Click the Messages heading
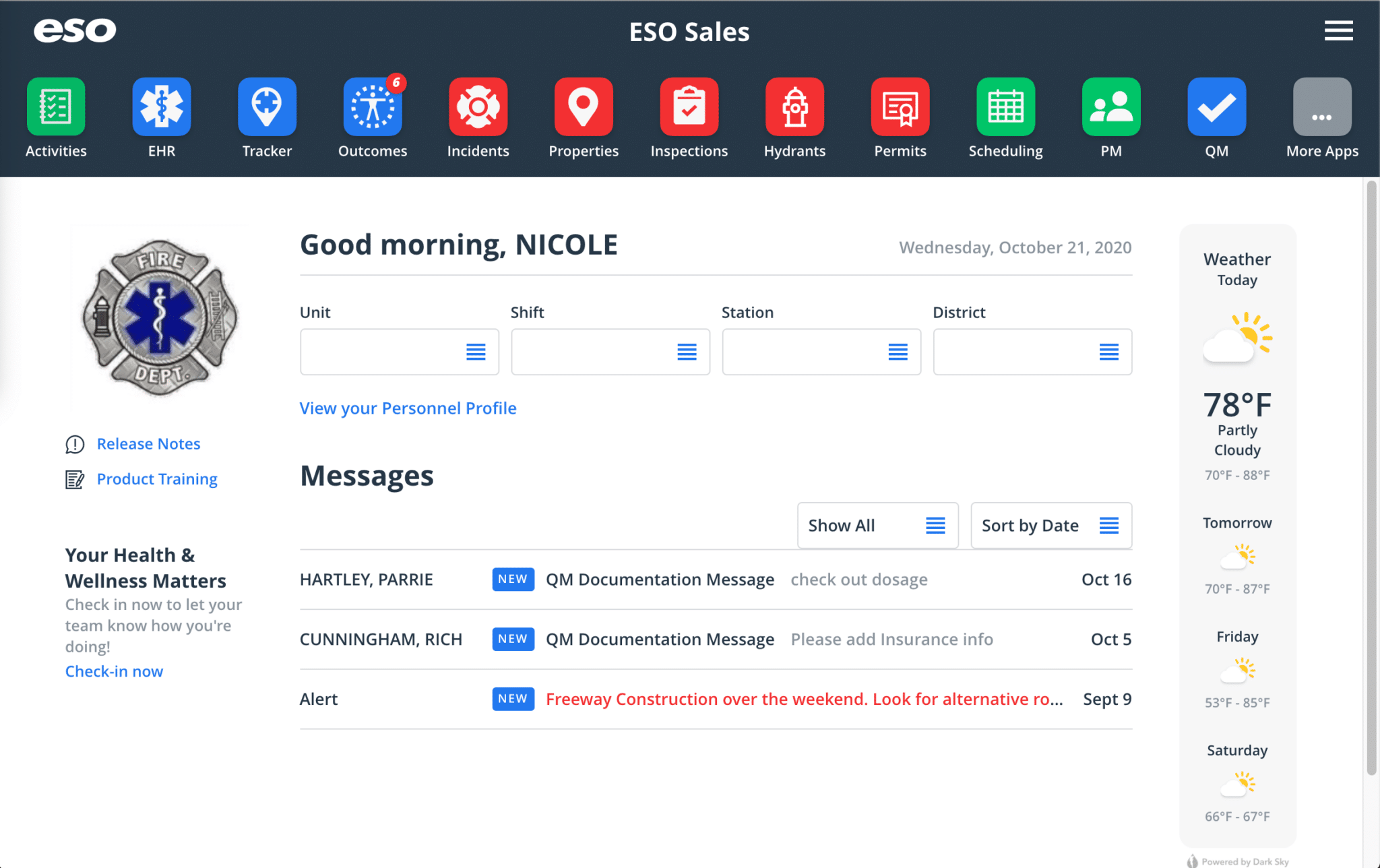The width and height of the screenshot is (1380, 868). pos(367,476)
